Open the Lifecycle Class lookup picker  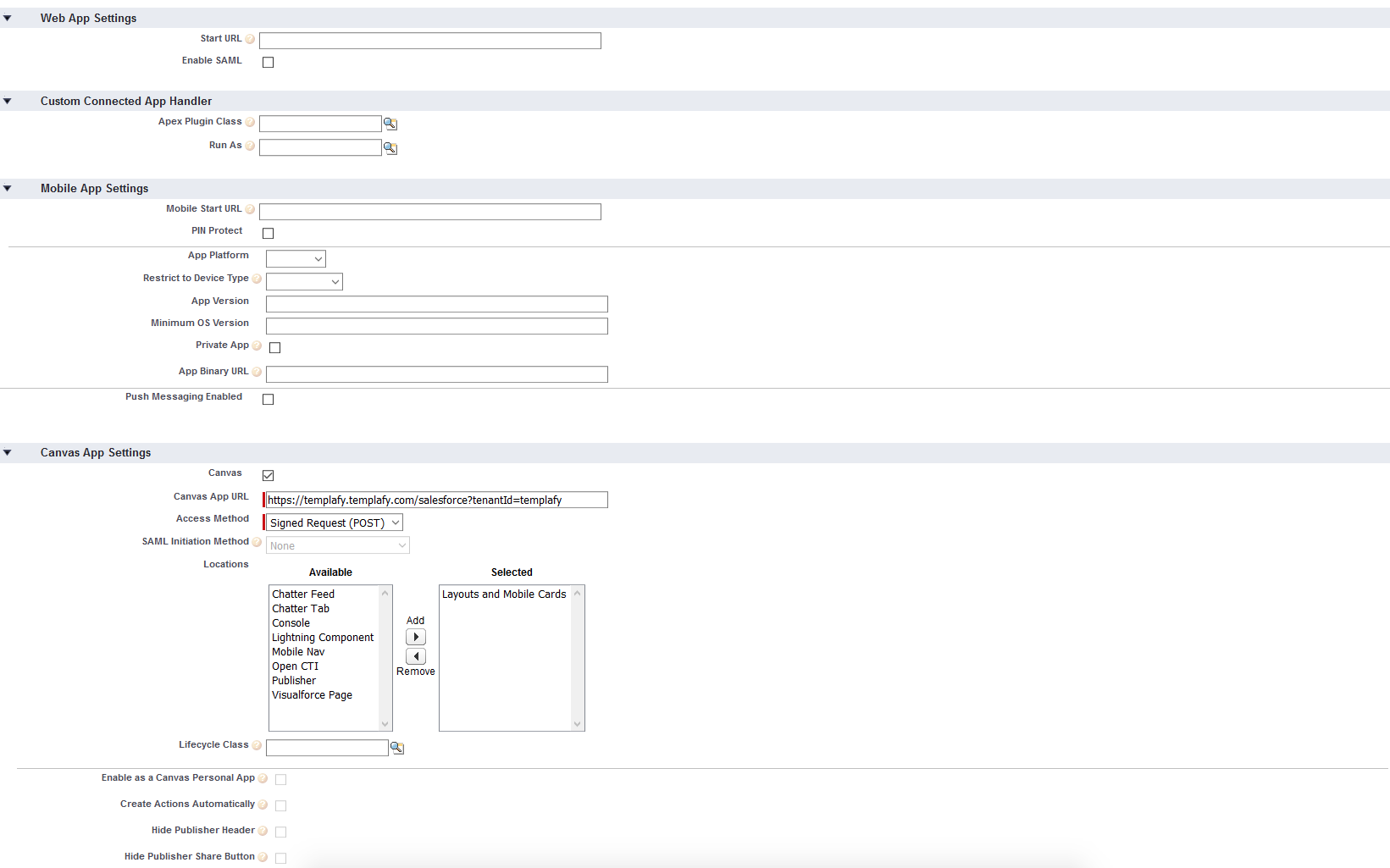[396, 747]
